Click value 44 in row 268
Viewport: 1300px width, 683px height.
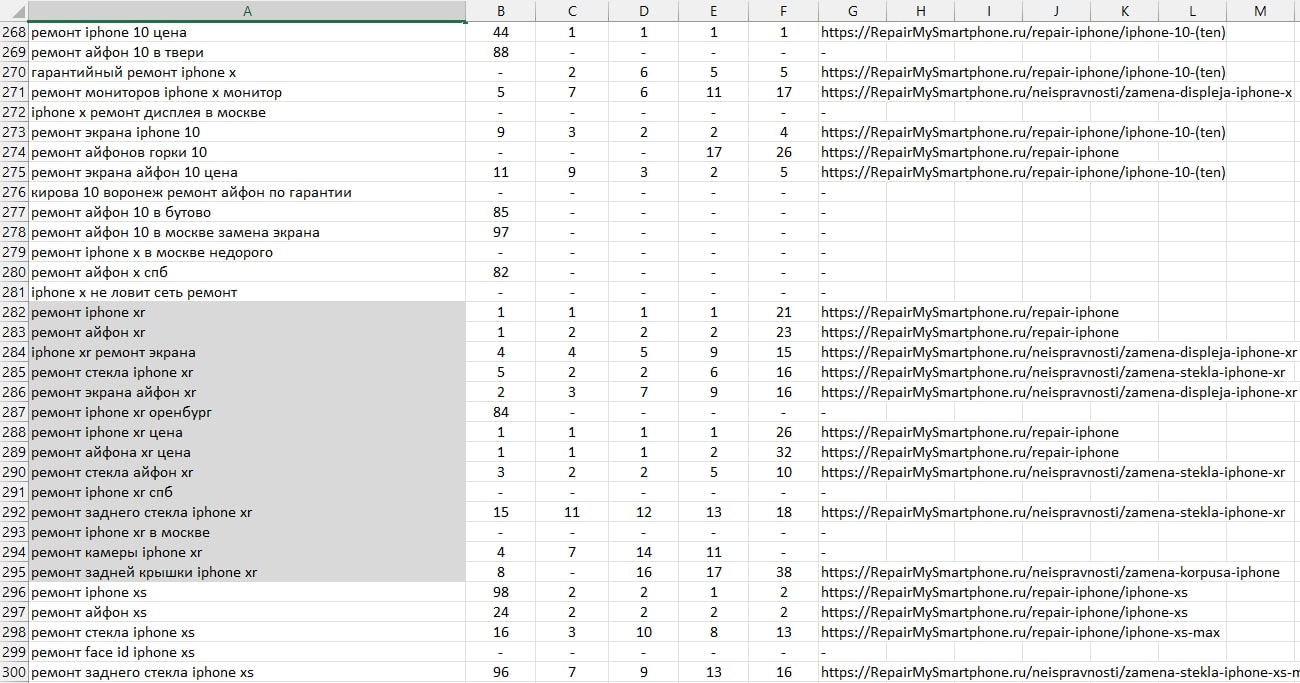501,32
